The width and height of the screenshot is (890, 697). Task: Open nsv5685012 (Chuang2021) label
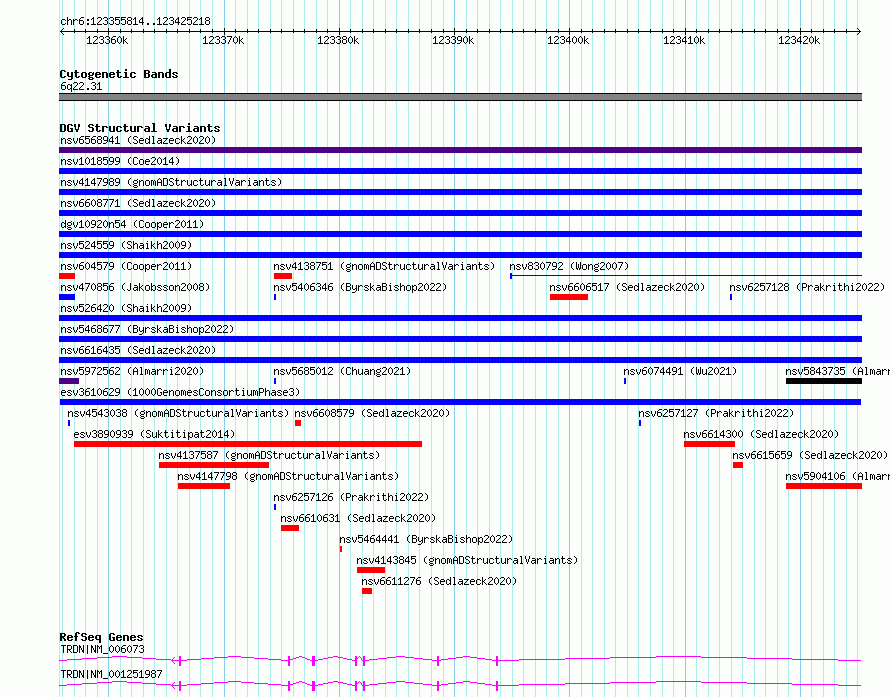[342, 371]
